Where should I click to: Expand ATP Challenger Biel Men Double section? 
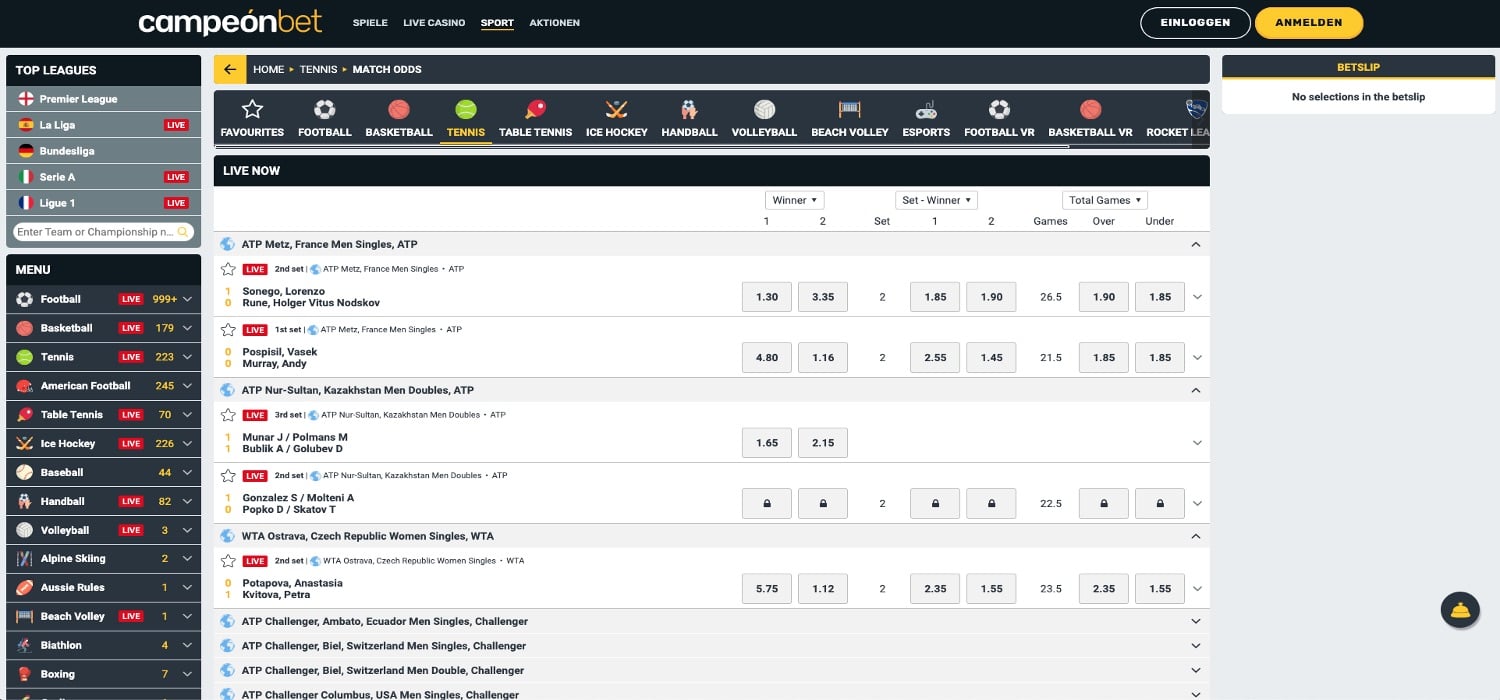[x=1195, y=670]
